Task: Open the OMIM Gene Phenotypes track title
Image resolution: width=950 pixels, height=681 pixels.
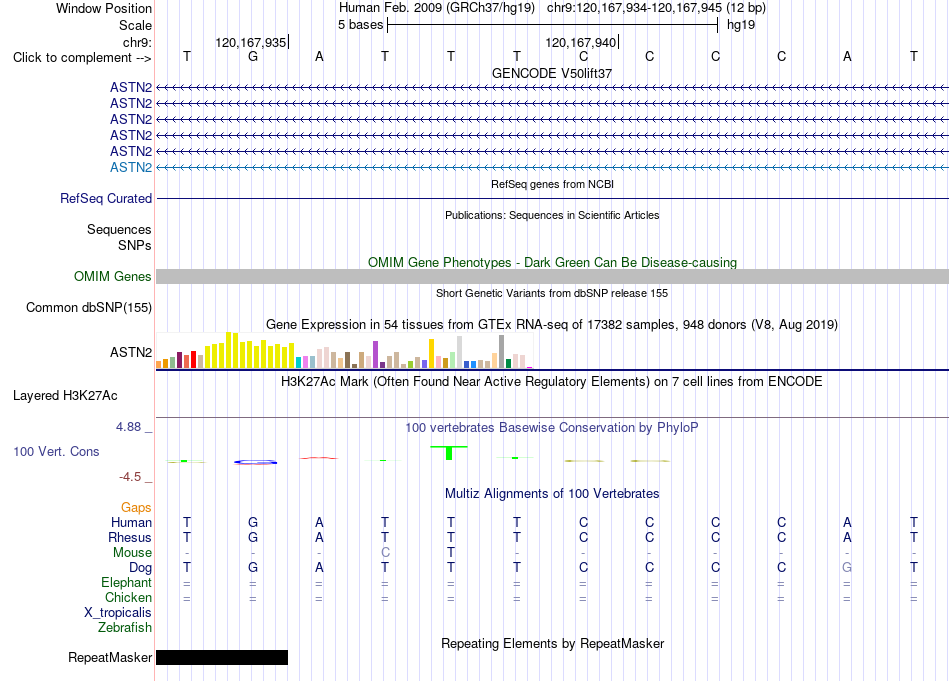Action: tap(552, 262)
